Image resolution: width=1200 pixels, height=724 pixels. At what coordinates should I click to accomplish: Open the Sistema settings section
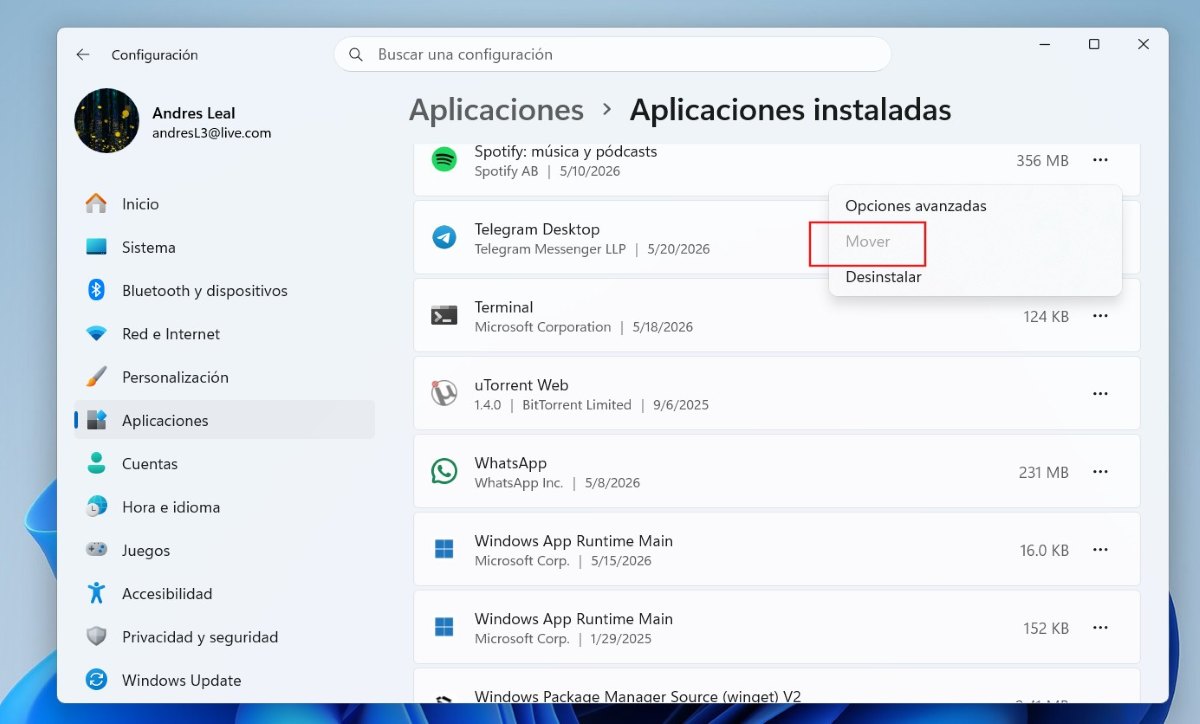(224, 247)
